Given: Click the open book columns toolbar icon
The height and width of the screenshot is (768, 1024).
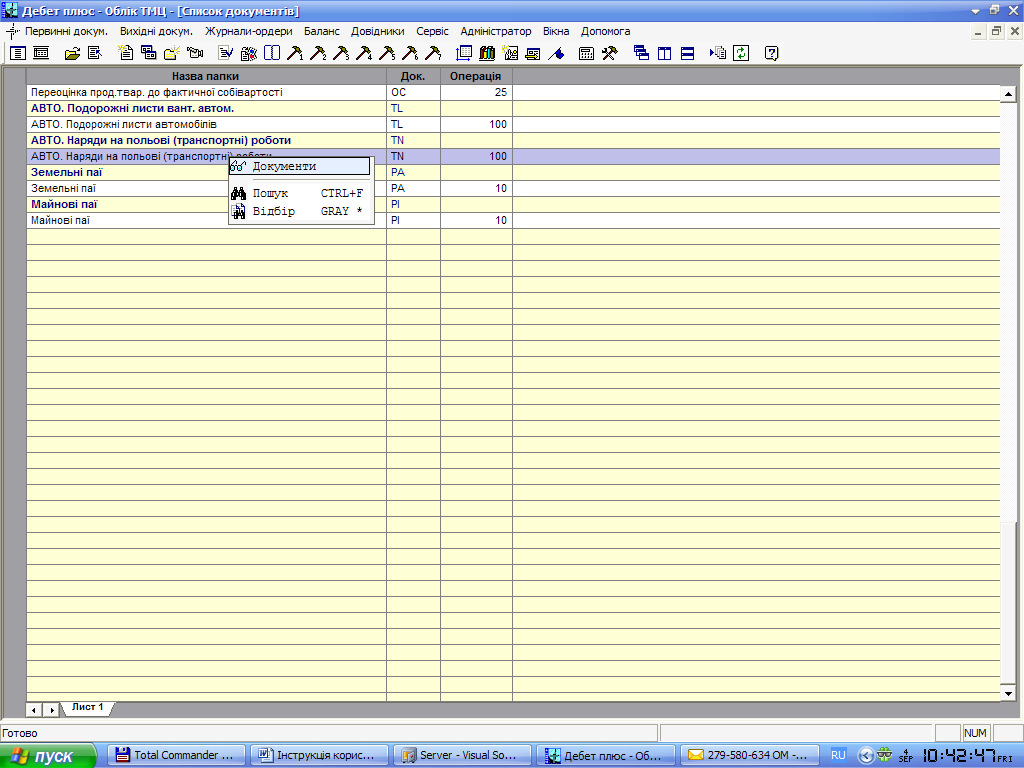Looking at the screenshot, I should pyautogui.click(x=272, y=54).
